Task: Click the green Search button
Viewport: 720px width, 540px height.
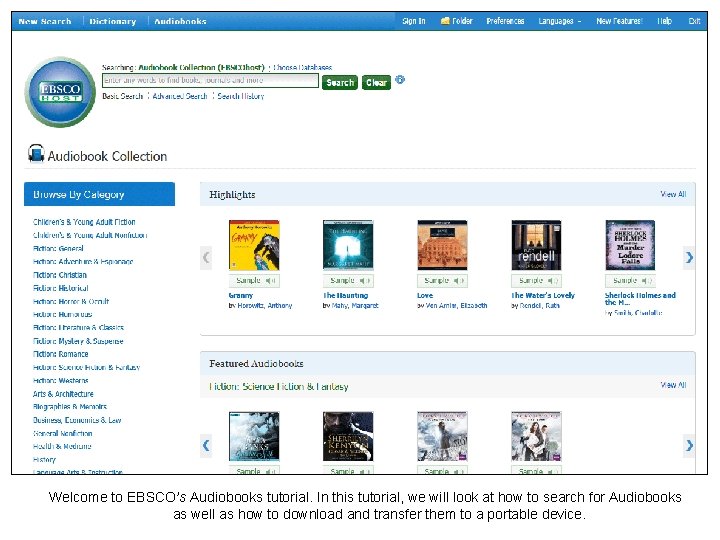Action: (340, 83)
